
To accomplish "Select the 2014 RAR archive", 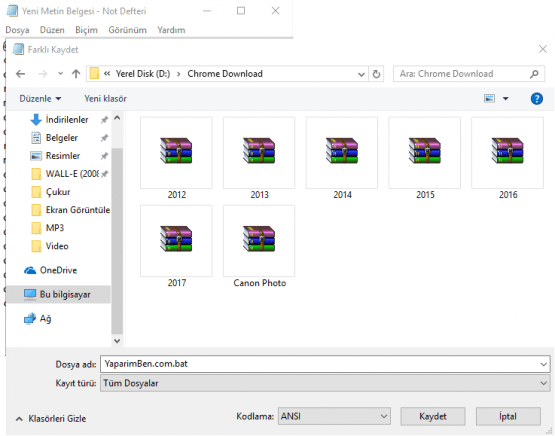I will [342, 159].
